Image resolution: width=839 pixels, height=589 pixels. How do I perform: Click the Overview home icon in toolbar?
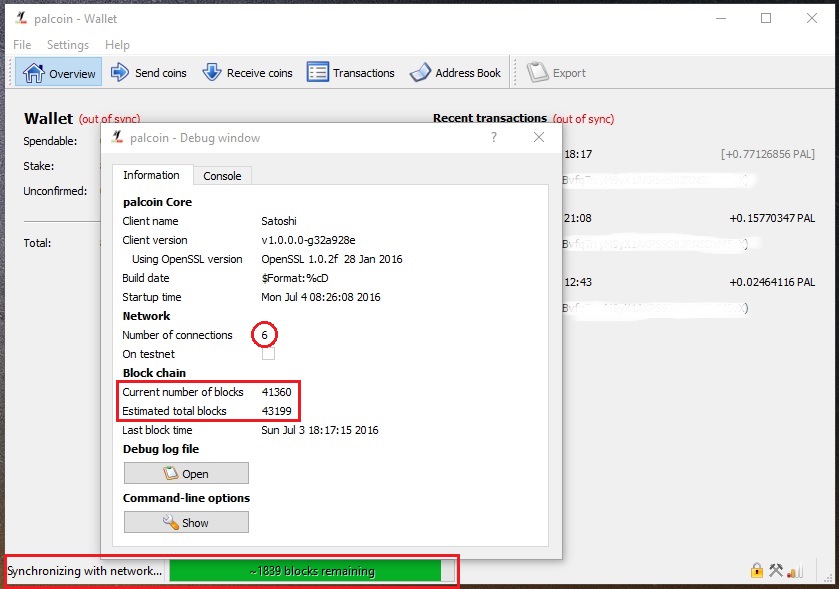pos(35,73)
